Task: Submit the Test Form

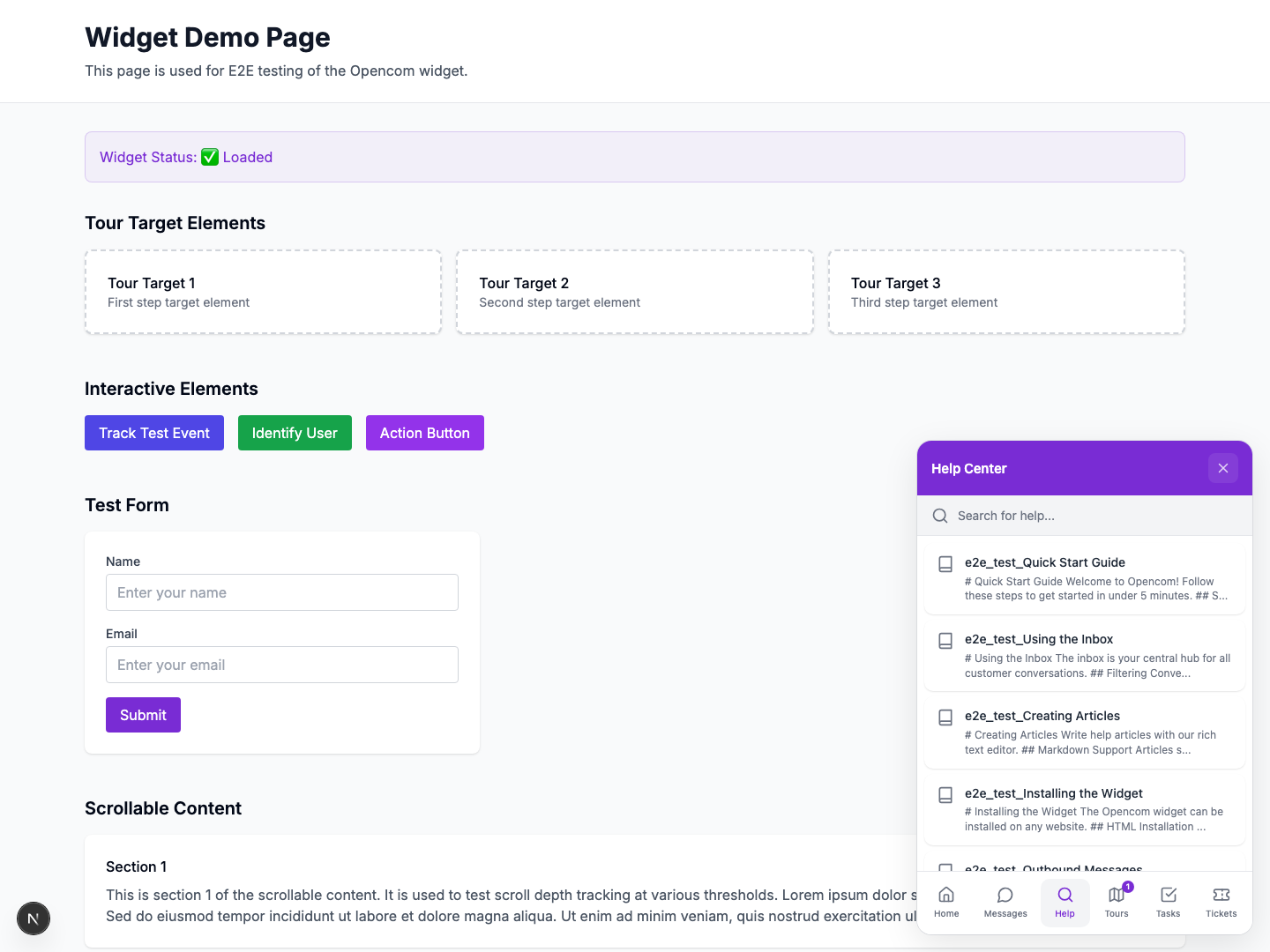Action: pos(143,715)
